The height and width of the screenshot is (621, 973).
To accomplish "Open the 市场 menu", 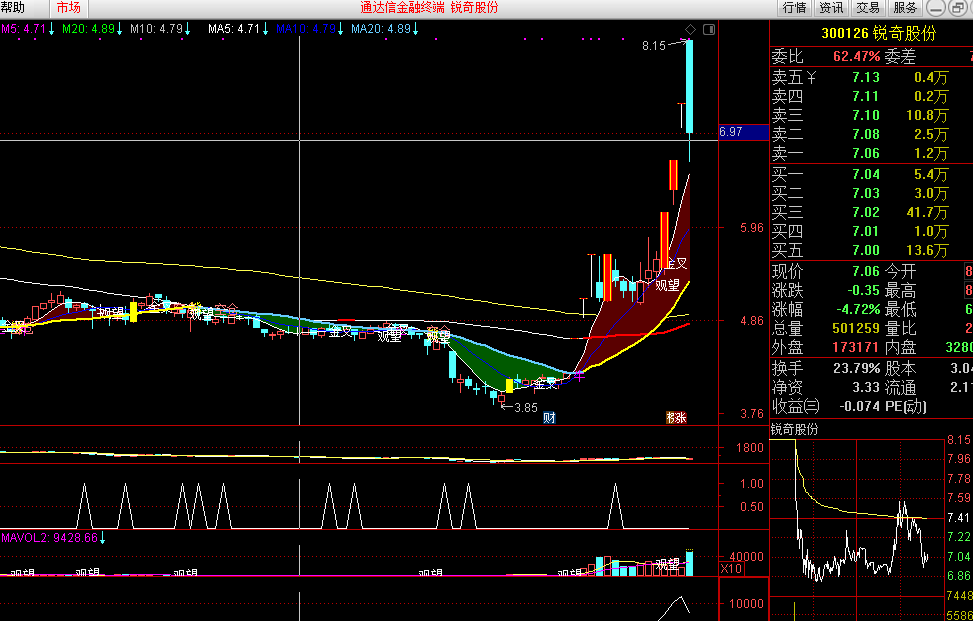I will (68, 8).
